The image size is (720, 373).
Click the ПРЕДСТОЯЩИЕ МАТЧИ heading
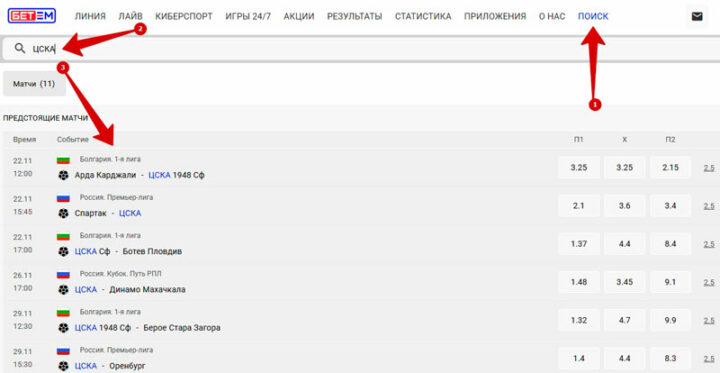point(45,118)
